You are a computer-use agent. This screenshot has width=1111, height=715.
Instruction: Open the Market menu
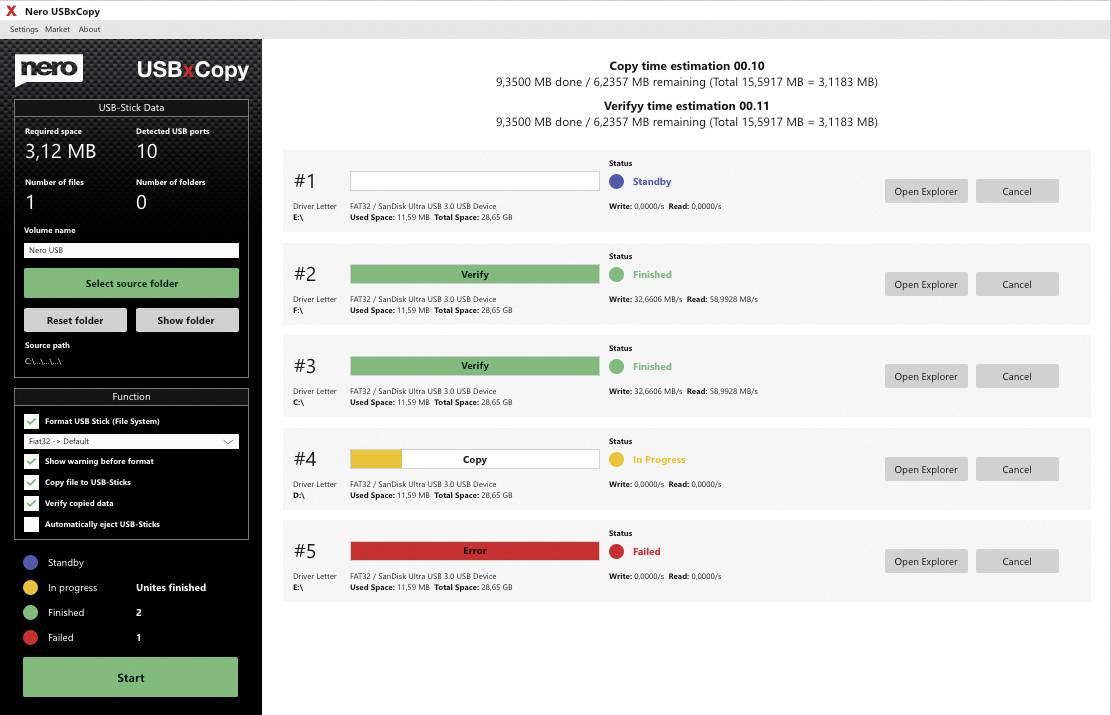pyautogui.click(x=57, y=29)
